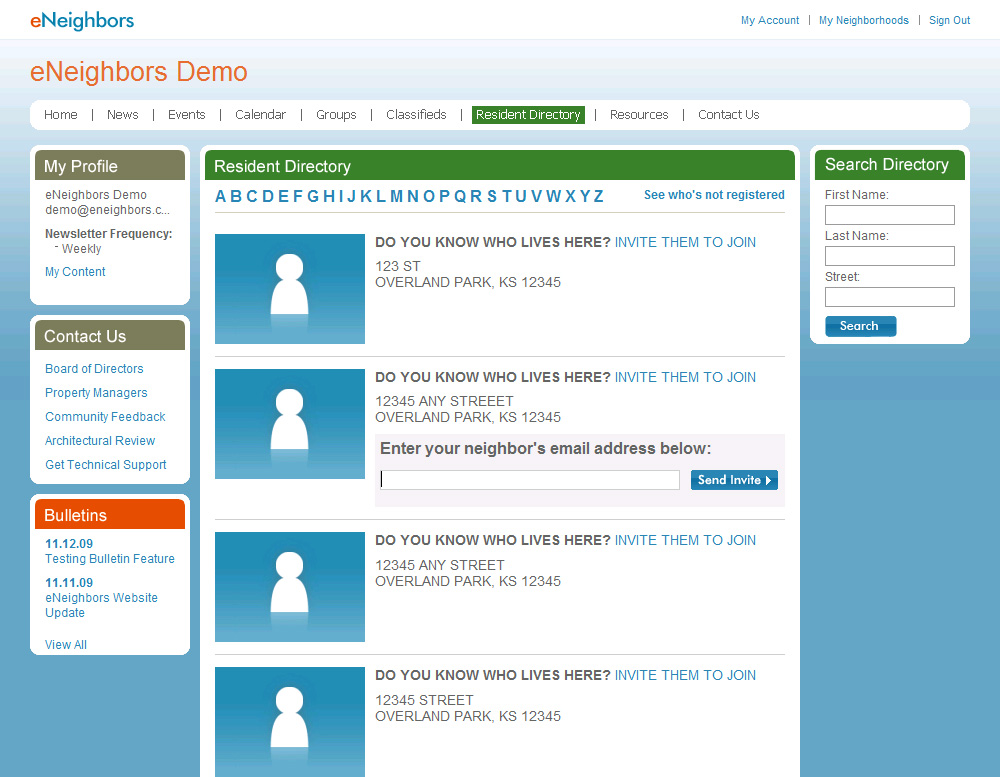Click the Search button

(860, 326)
